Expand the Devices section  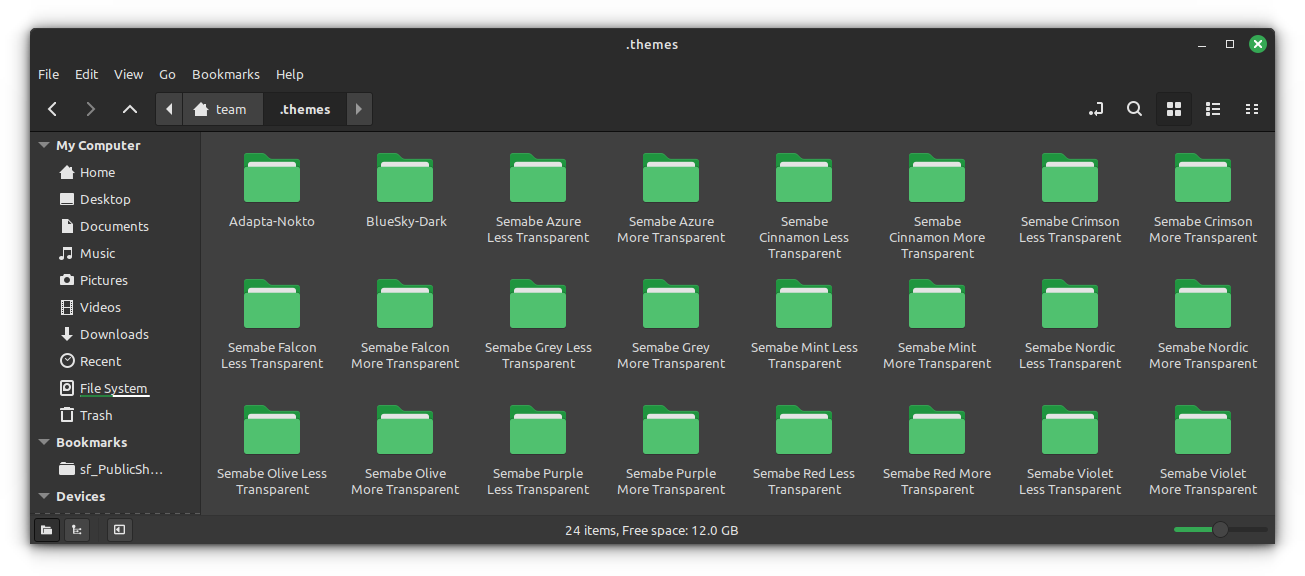(x=42, y=495)
